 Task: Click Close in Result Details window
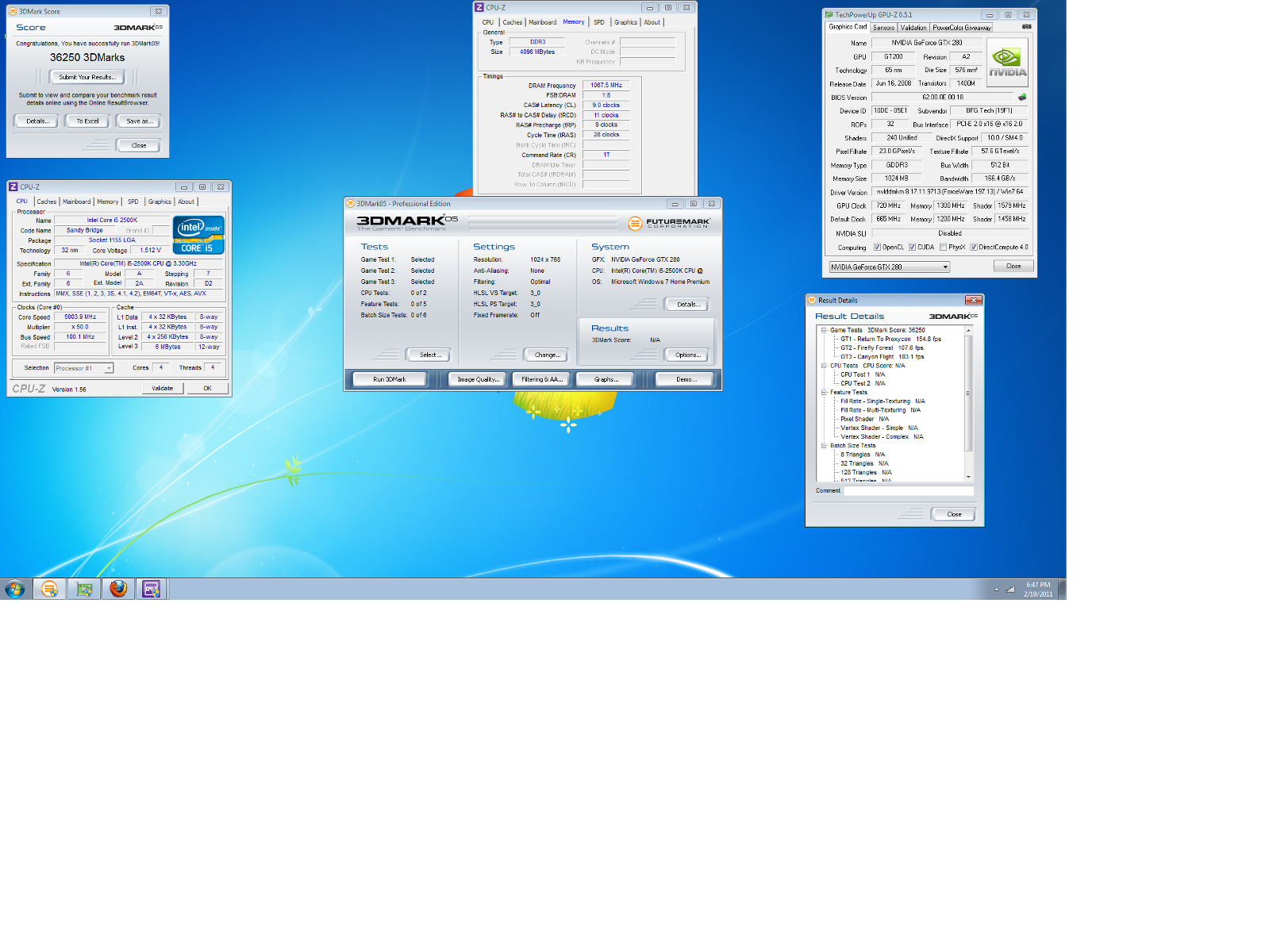[x=954, y=514]
